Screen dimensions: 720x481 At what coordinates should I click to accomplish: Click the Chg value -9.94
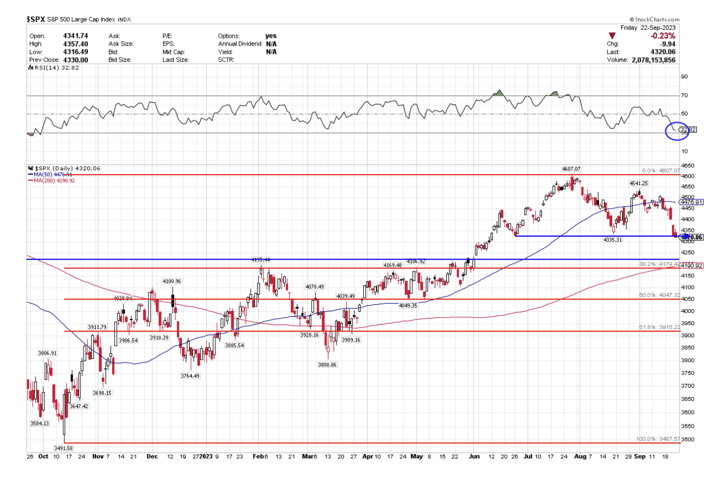(x=667, y=44)
